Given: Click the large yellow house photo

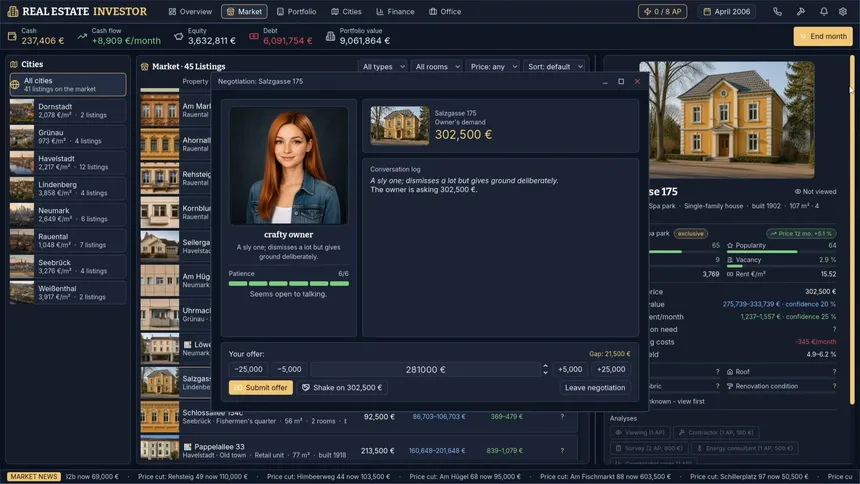Looking at the screenshot, I should coord(727,120).
